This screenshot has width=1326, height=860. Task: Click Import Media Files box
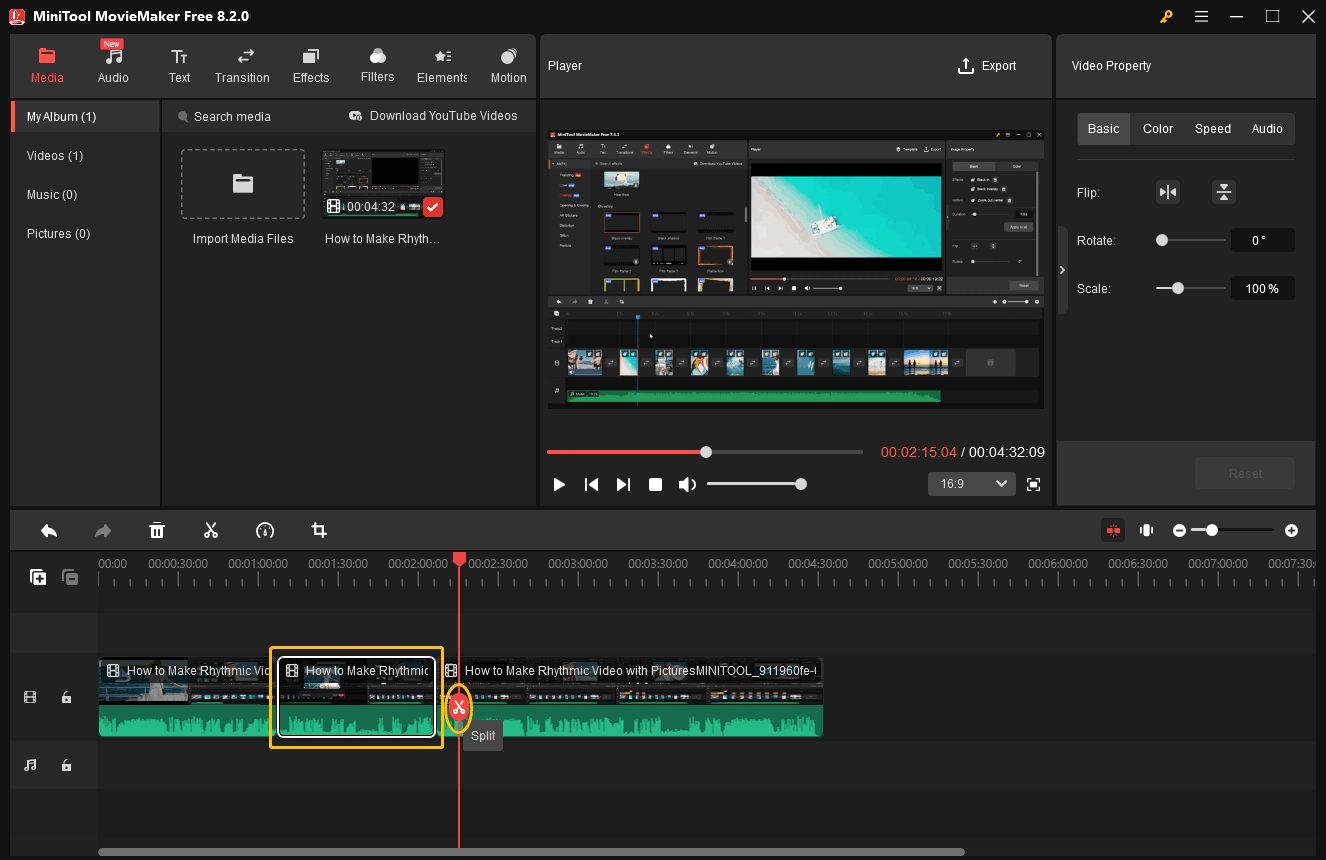pyautogui.click(x=243, y=184)
